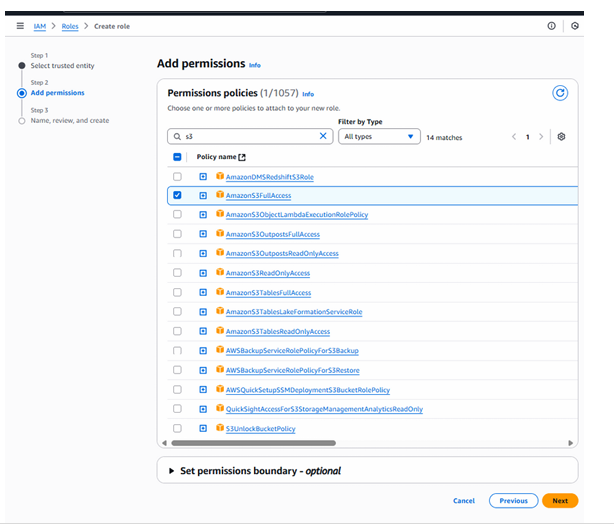This screenshot has width=614, height=524.
Task: Expand AmazonS3FullAccess policy details
Action: coord(203,195)
